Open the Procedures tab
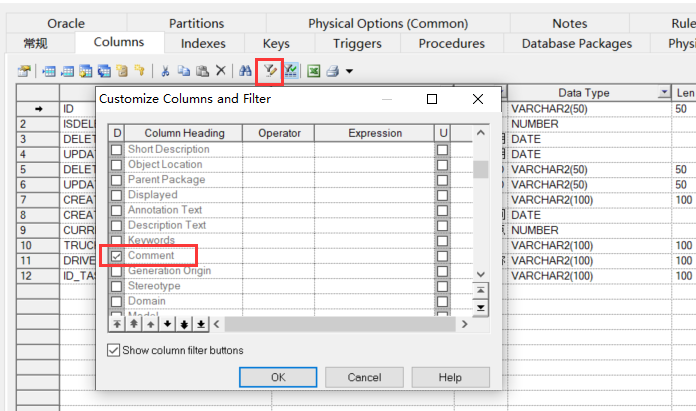 (451, 43)
